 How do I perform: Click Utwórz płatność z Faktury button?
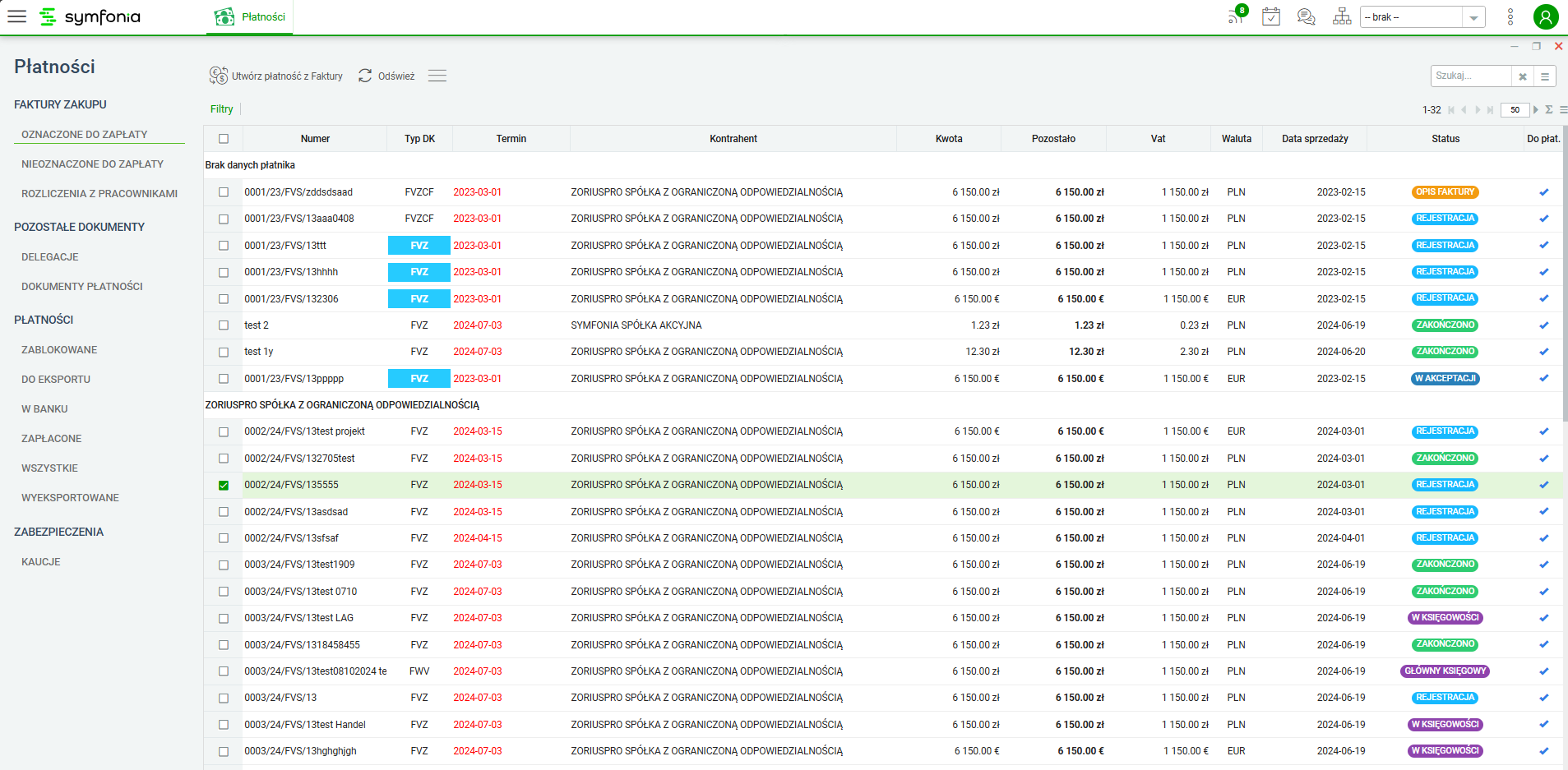point(275,76)
